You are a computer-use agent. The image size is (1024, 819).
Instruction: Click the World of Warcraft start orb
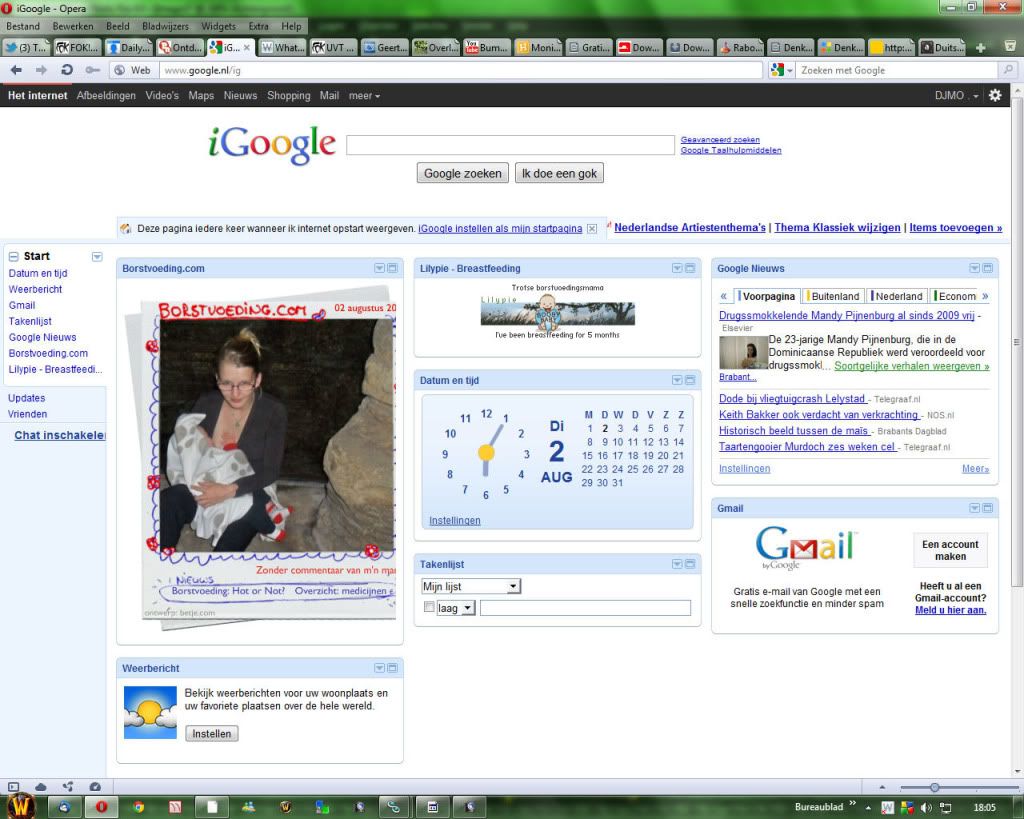21,805
